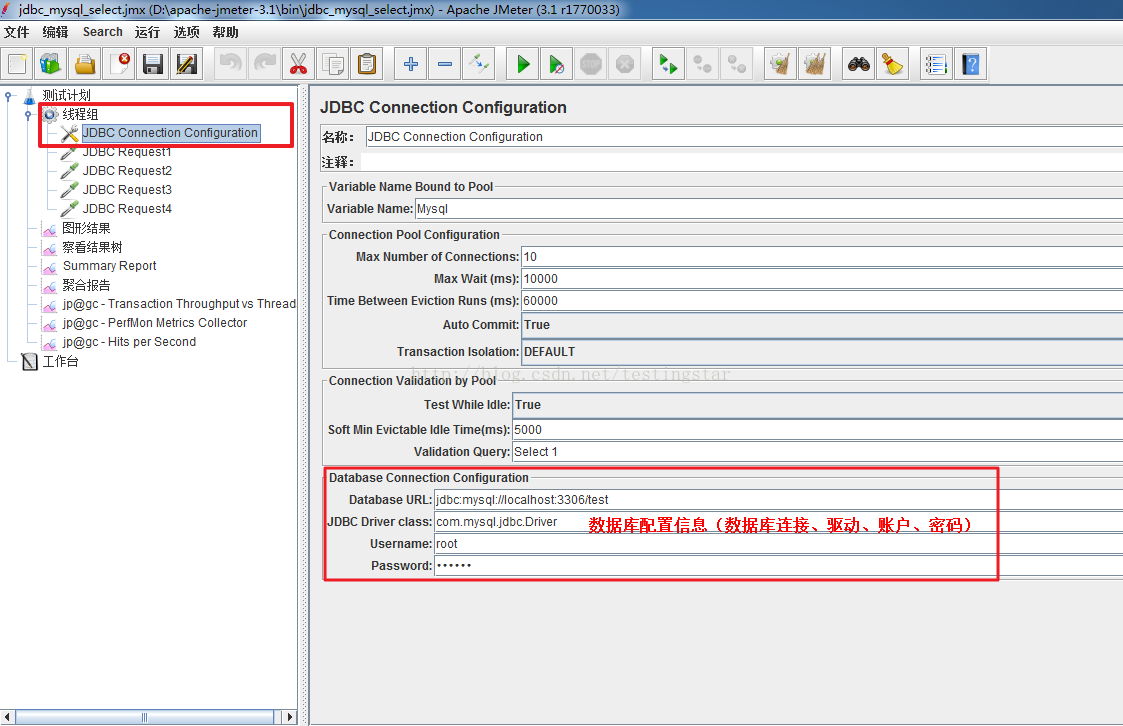This screenshot has height=726, width=1123.
Task: Open the 运行 menu
Action: click(x=148, y=32)
